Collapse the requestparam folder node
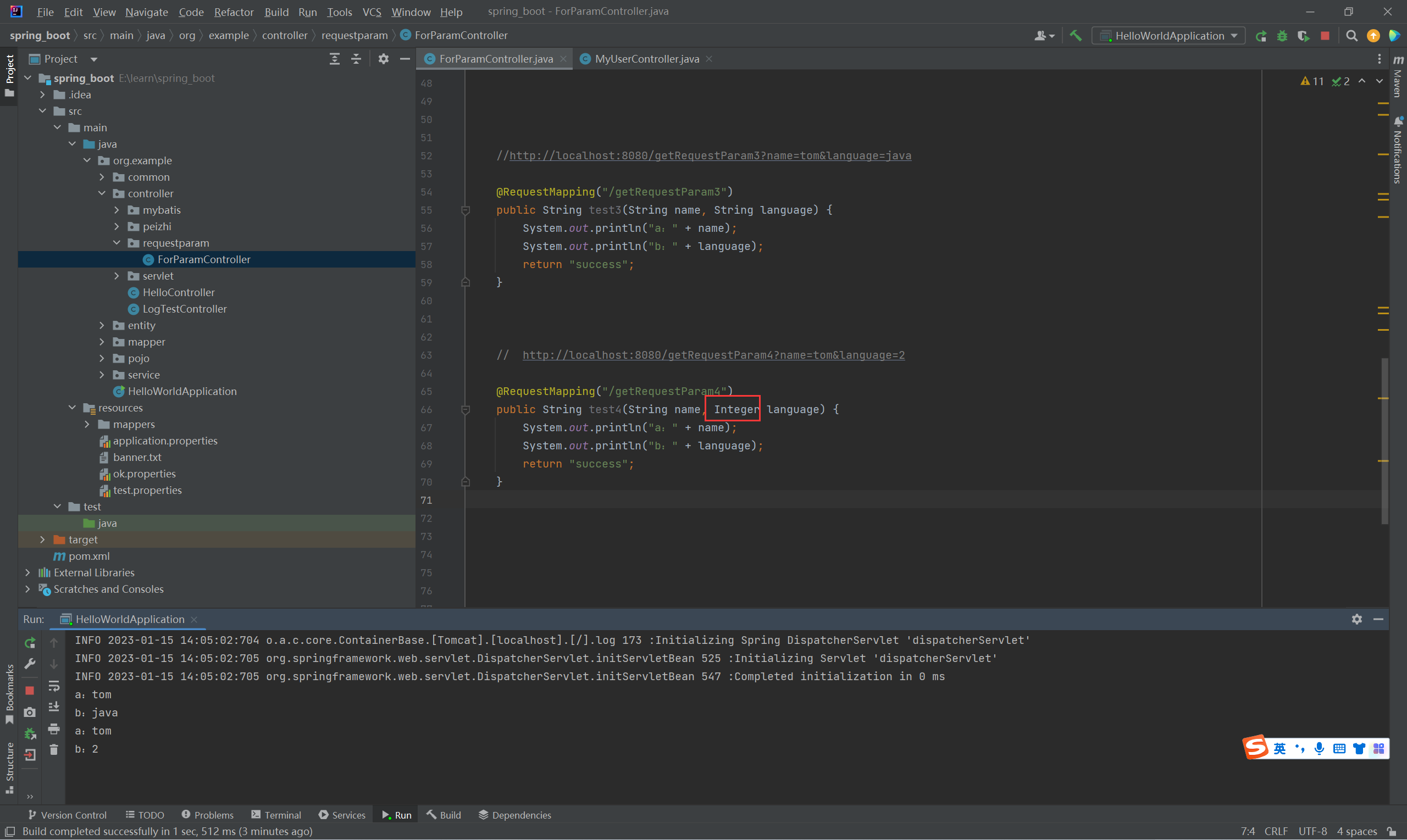 pos(117,243)
